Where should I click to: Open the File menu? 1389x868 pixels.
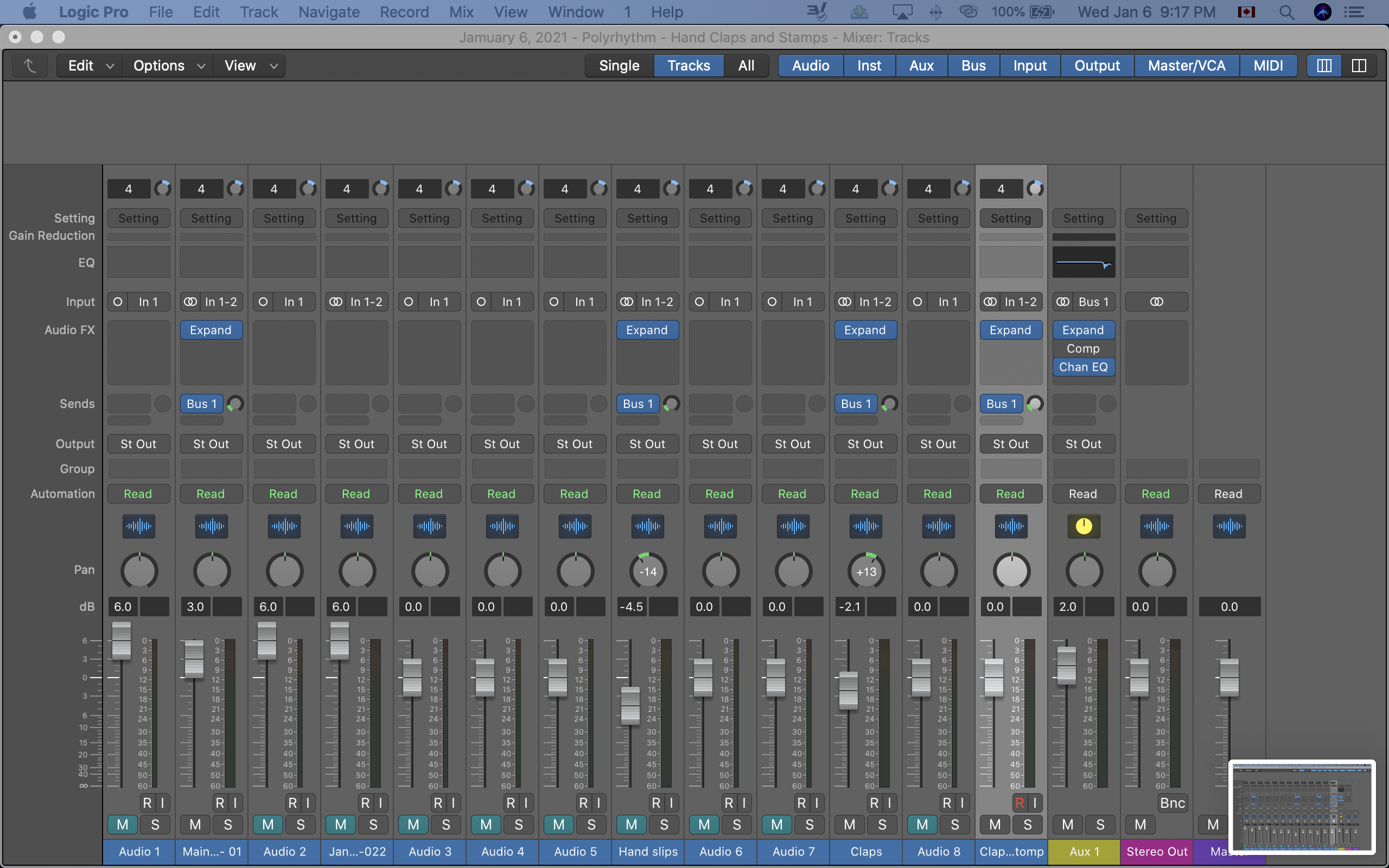click(161, 12)
